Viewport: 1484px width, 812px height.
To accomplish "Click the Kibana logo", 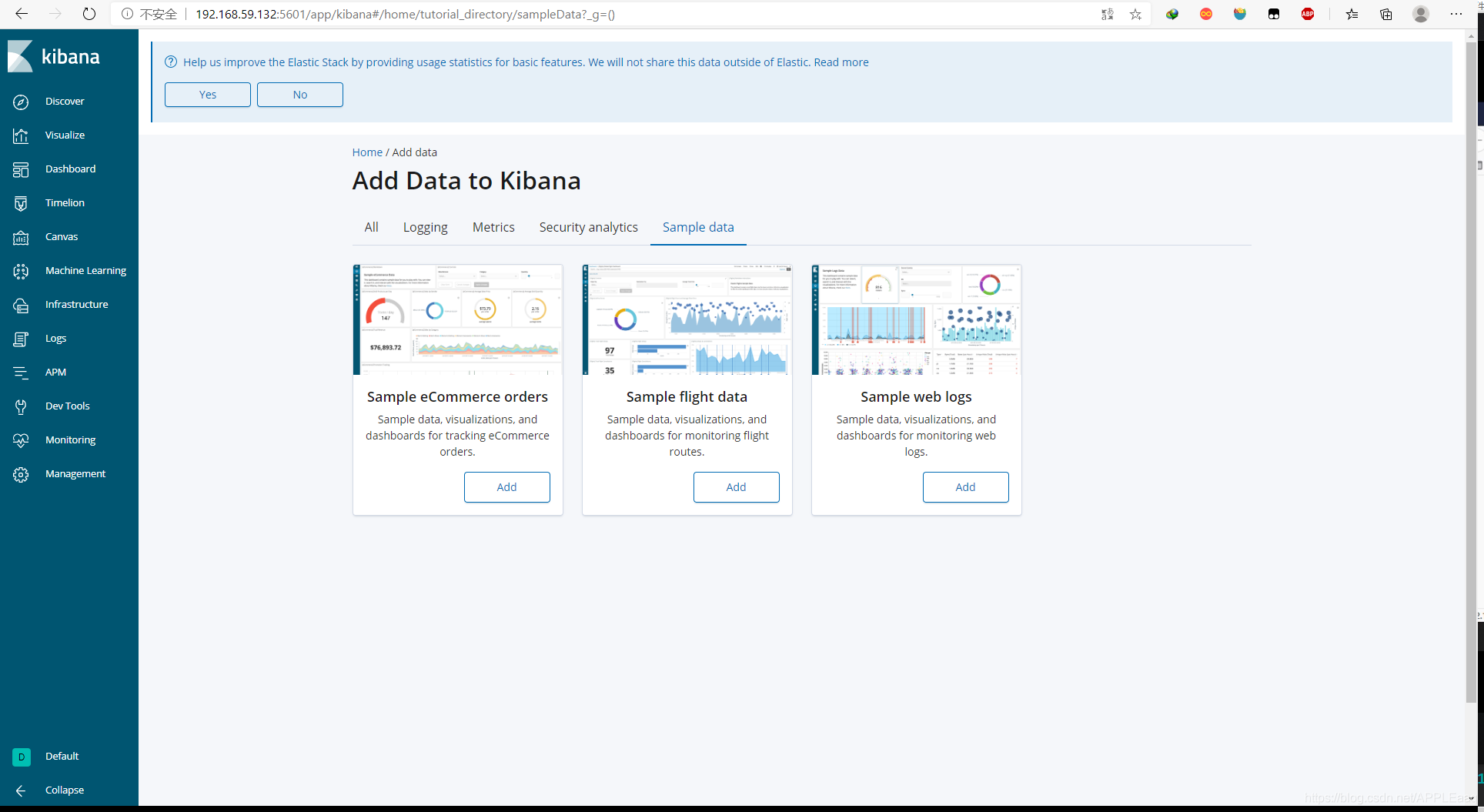I will pyautogui.click(x=54, y=56).
